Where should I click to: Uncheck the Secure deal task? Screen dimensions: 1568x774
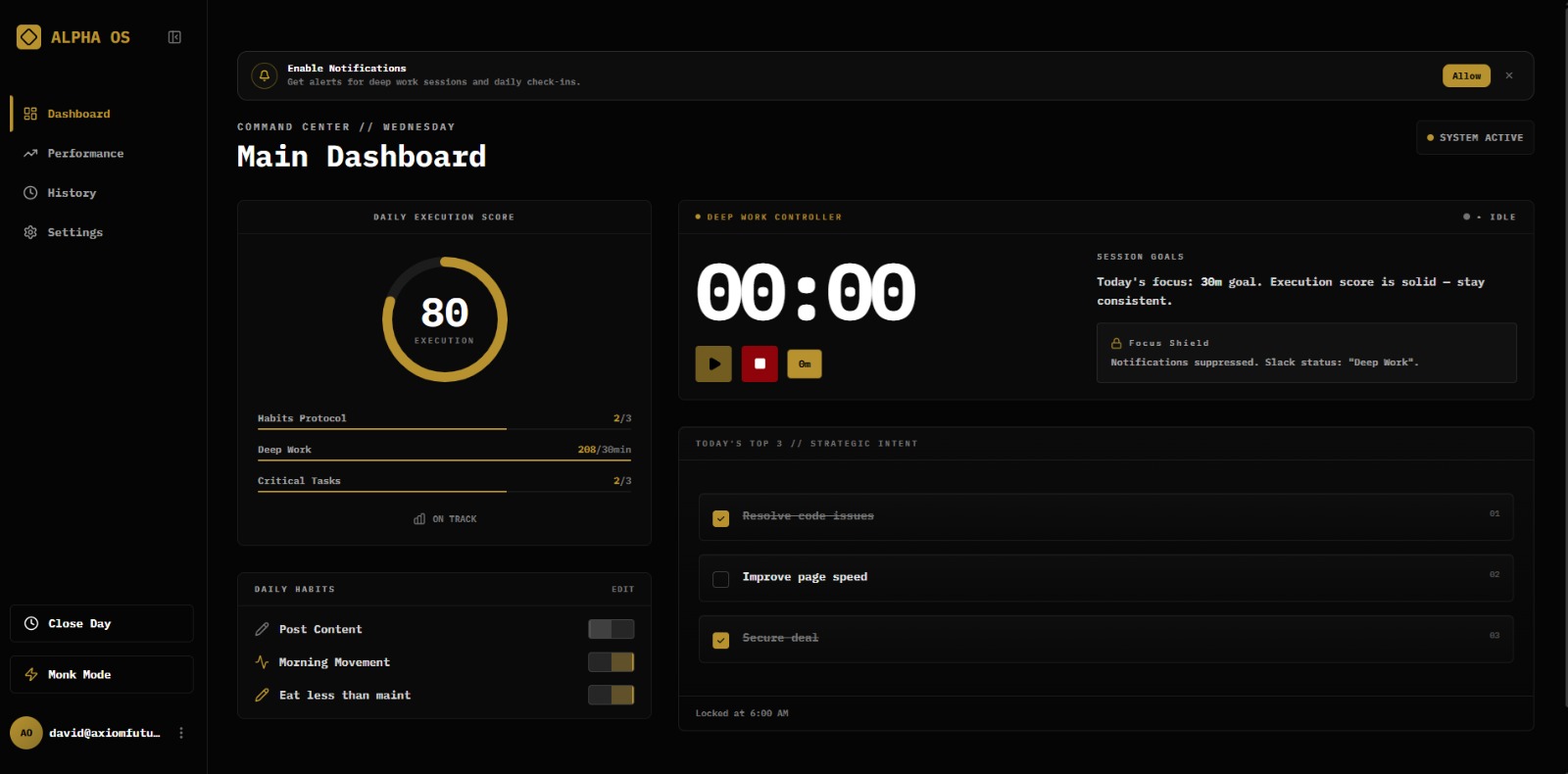(x=721, y=640)
